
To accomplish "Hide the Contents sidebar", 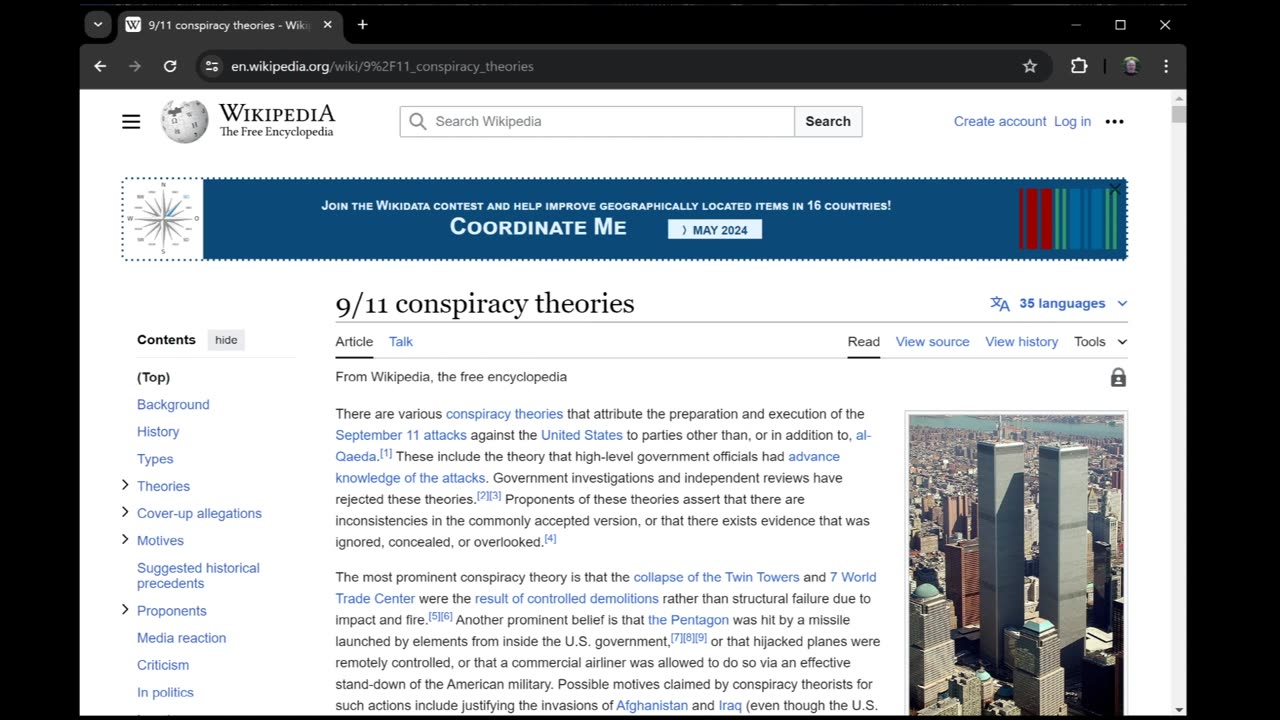I will coord(226,340).
